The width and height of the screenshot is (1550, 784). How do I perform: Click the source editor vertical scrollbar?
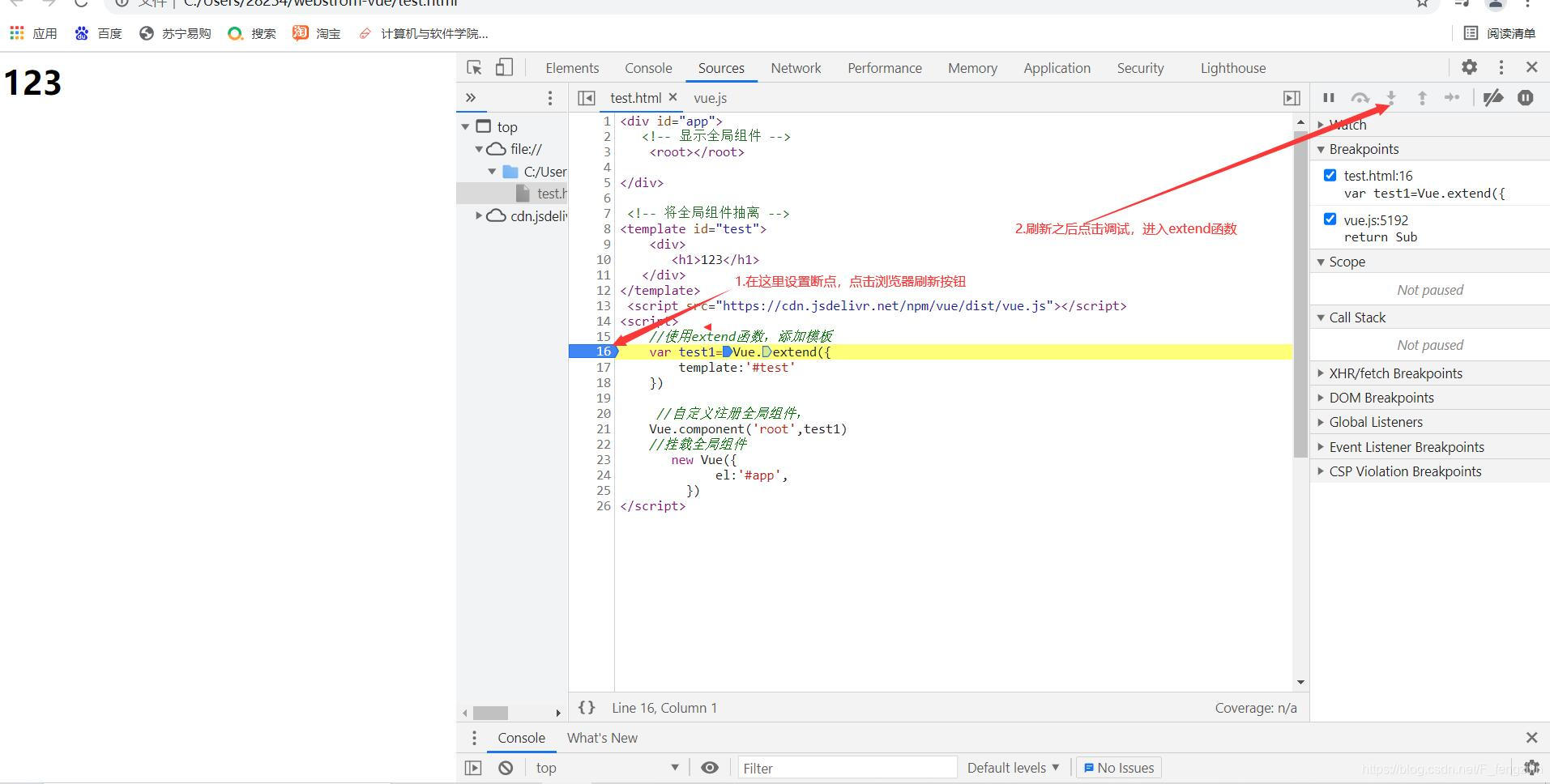[x=1300, y=294]
